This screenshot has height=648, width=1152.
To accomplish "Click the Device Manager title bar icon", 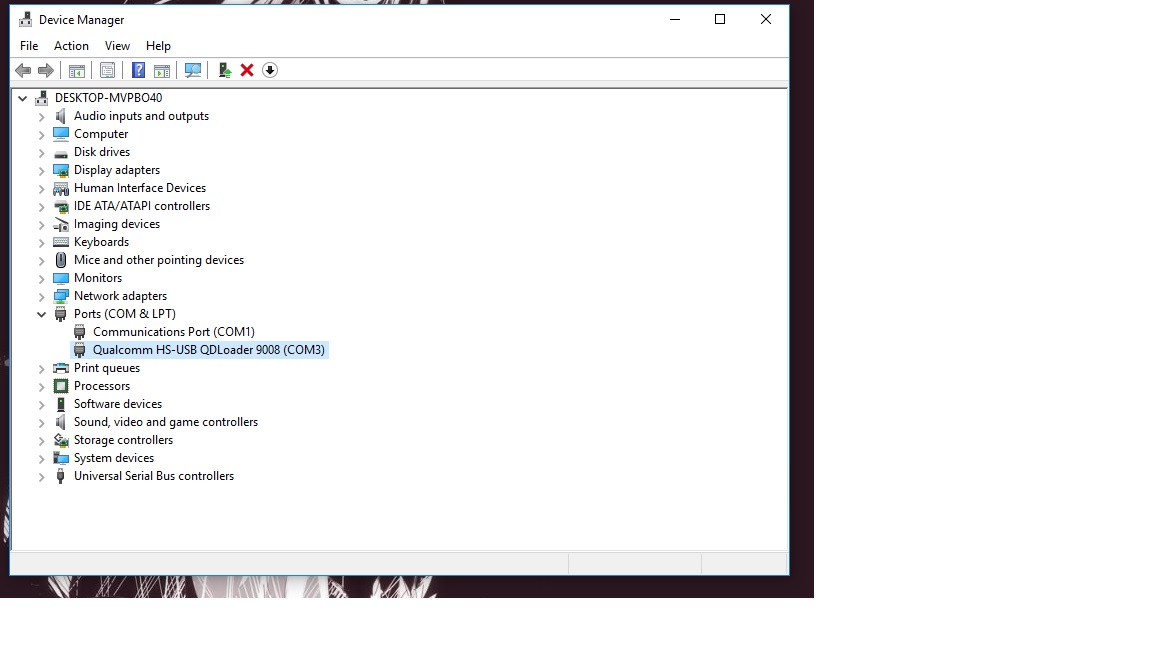I will (x=26, y=20).
